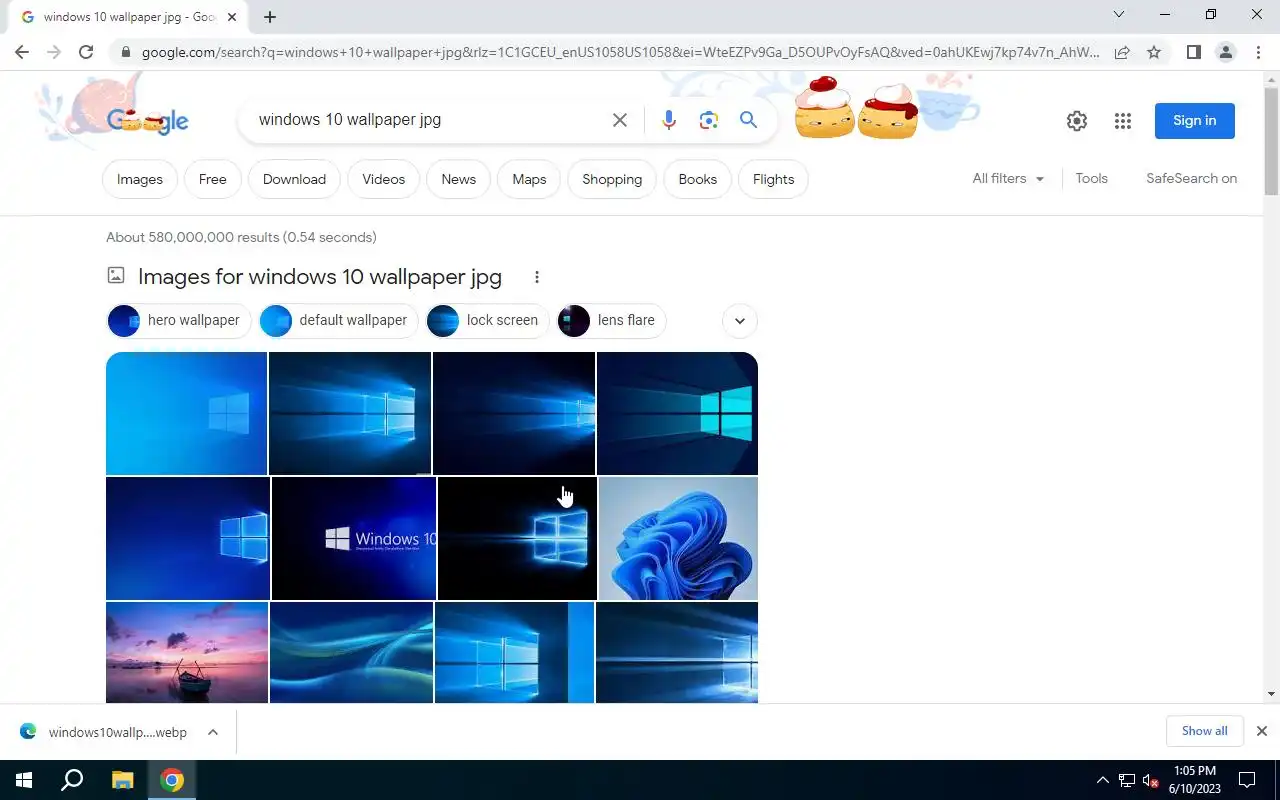Open the more options dots beside Images heading

[x=537, y=277]
